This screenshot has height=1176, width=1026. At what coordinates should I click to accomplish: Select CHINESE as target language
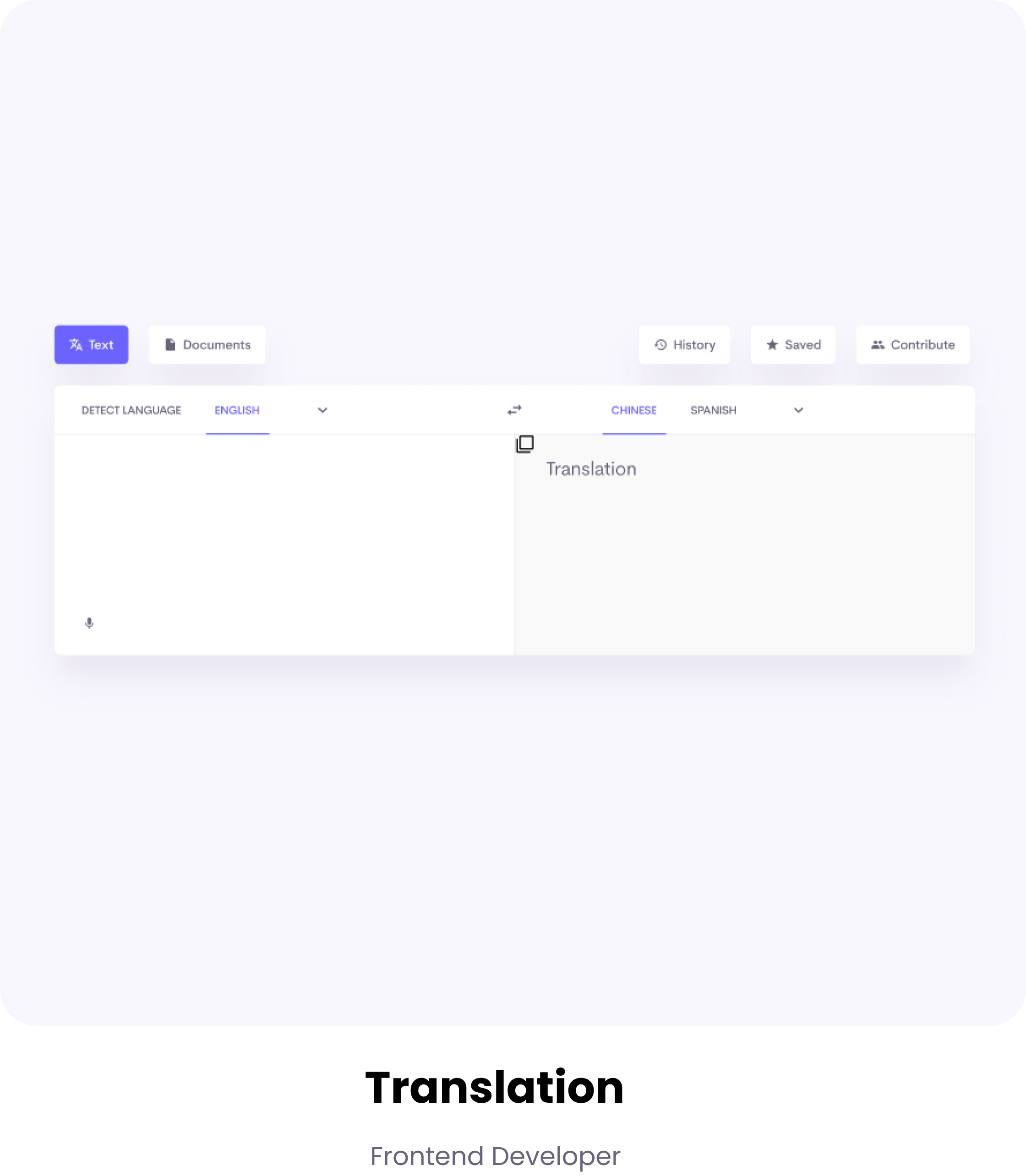coord(634,410)
